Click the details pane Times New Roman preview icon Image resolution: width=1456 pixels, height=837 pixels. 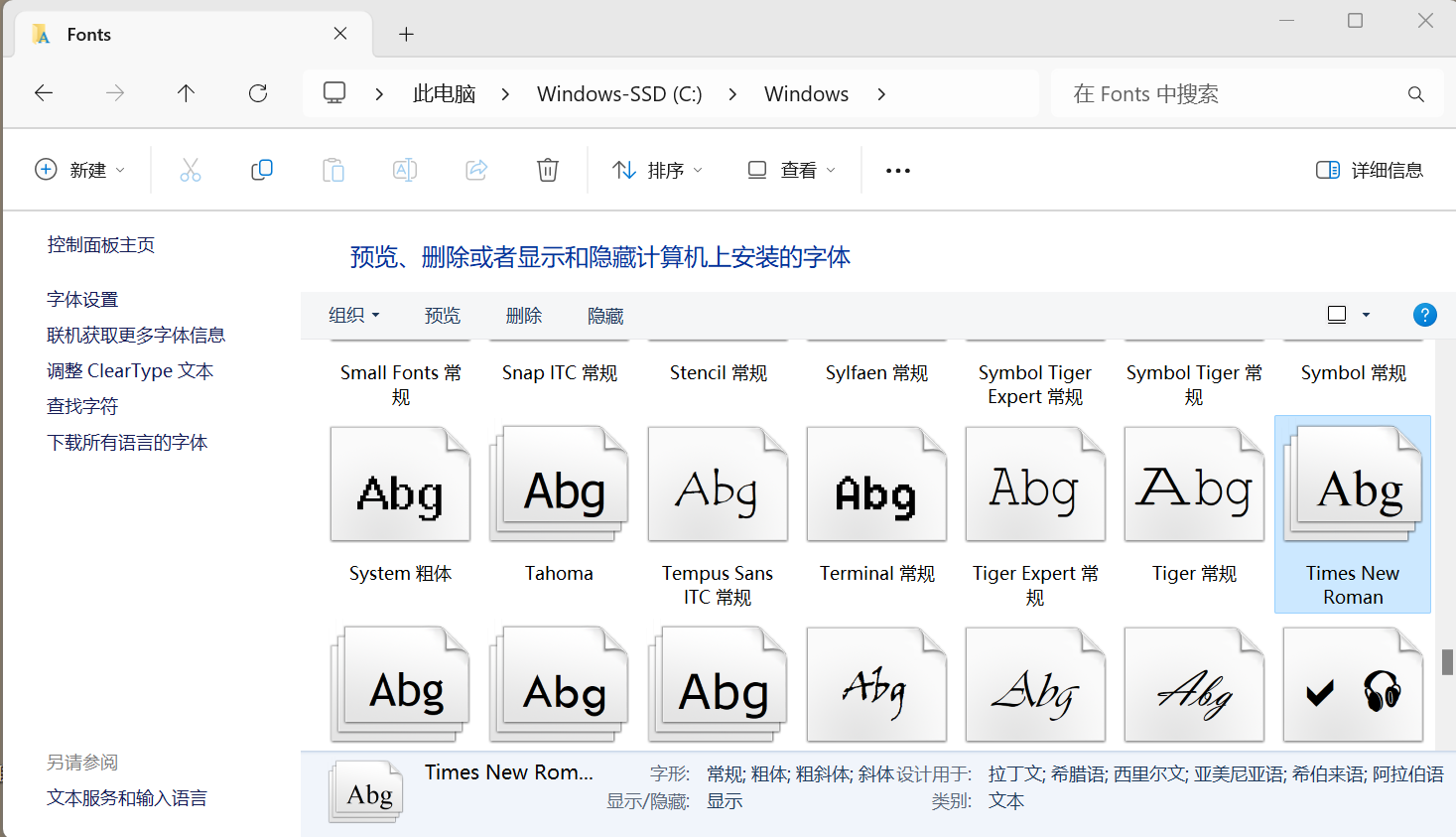click(366, 790)
